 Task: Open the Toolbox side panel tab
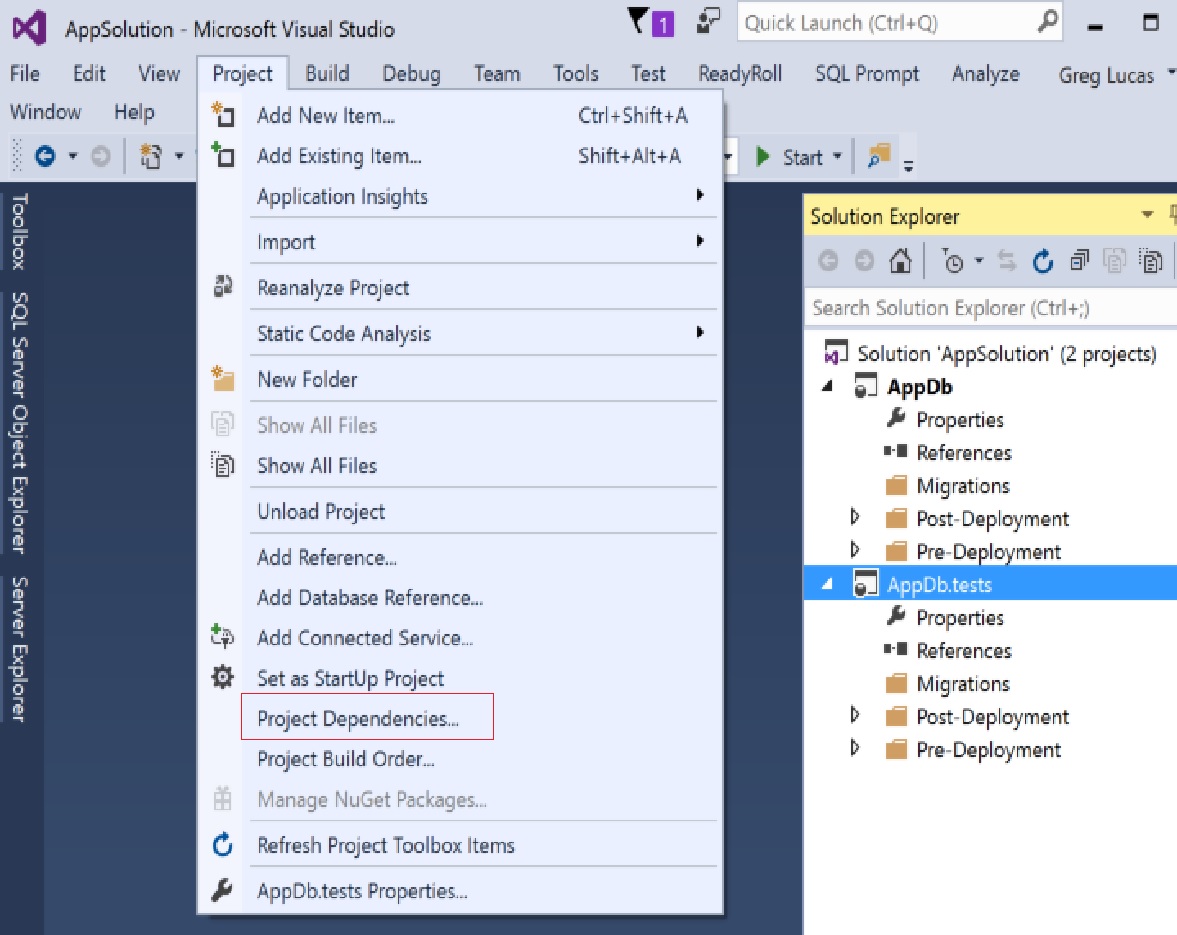tap(19, 232)
